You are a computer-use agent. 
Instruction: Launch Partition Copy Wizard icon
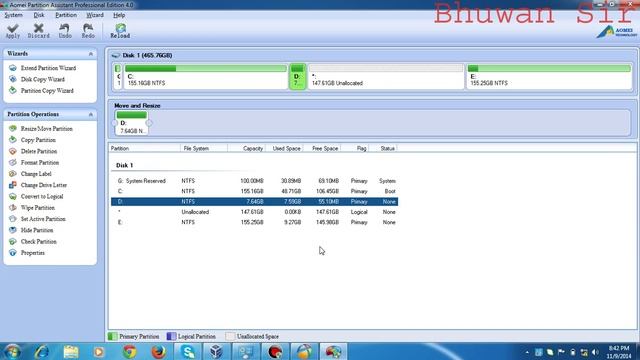tap(13, 91)
